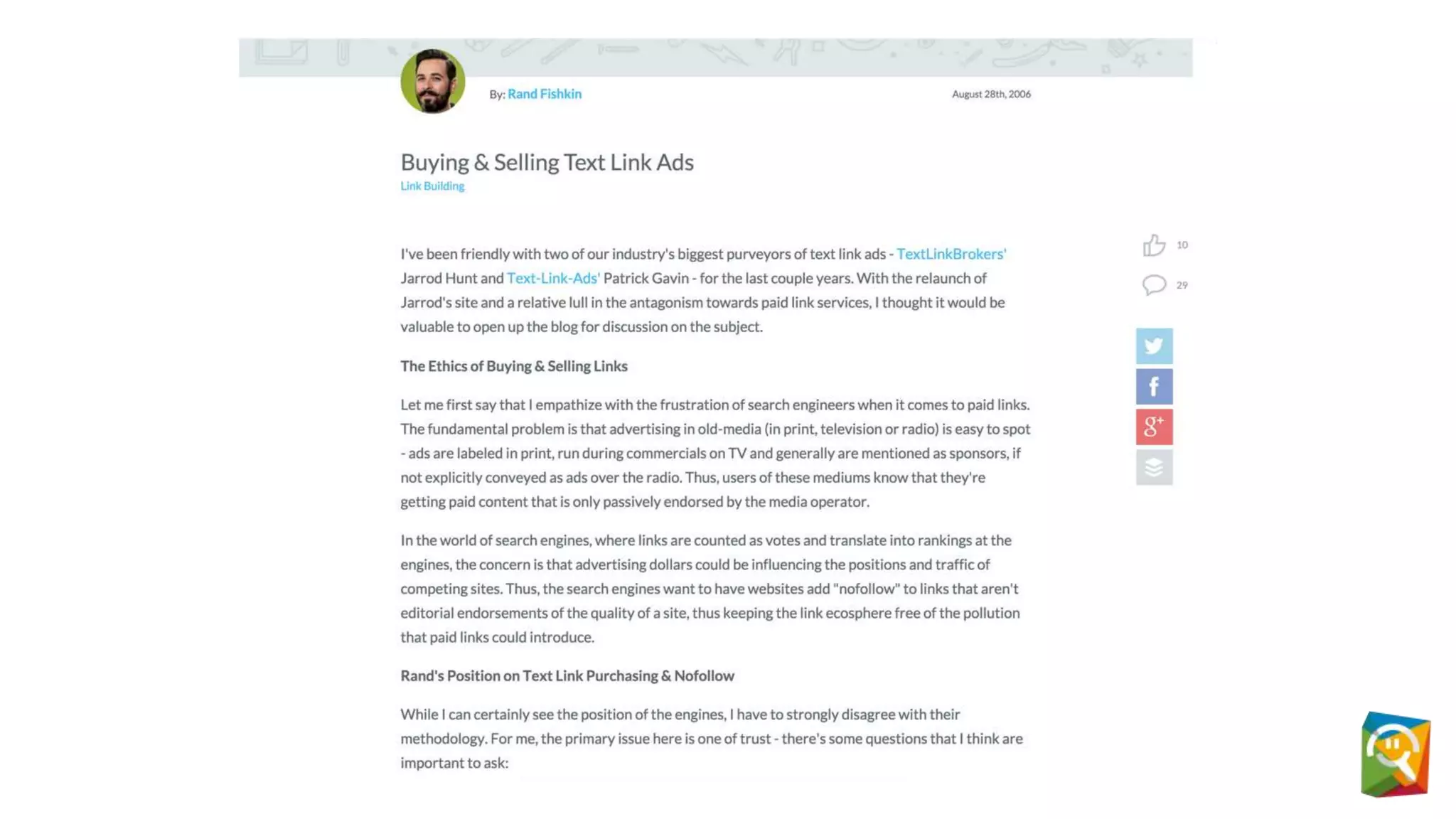Click the colorful magnifier logo icon

[1395, 754]
